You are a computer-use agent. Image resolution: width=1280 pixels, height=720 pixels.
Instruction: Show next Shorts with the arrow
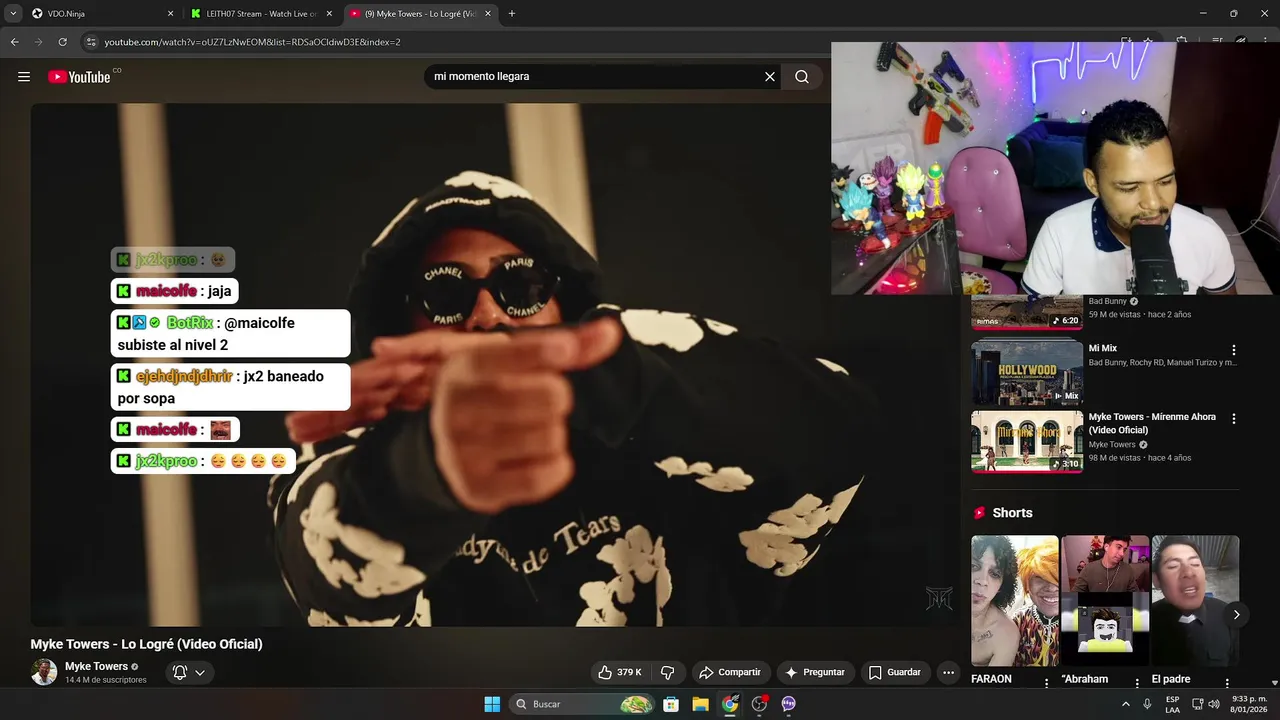click(x=1236, y=615)
